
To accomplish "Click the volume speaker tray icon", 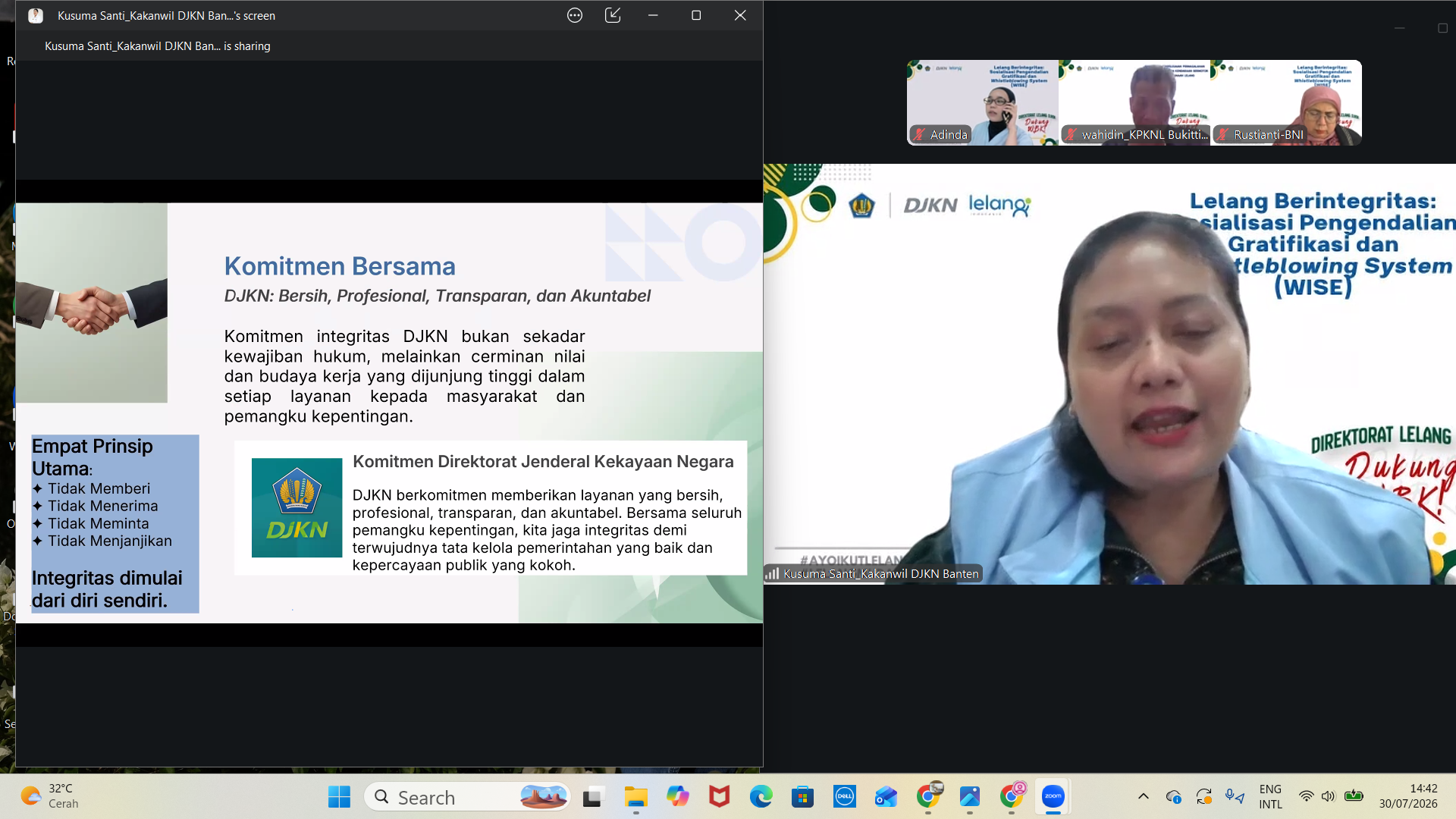I will (x=1328, y=796).
